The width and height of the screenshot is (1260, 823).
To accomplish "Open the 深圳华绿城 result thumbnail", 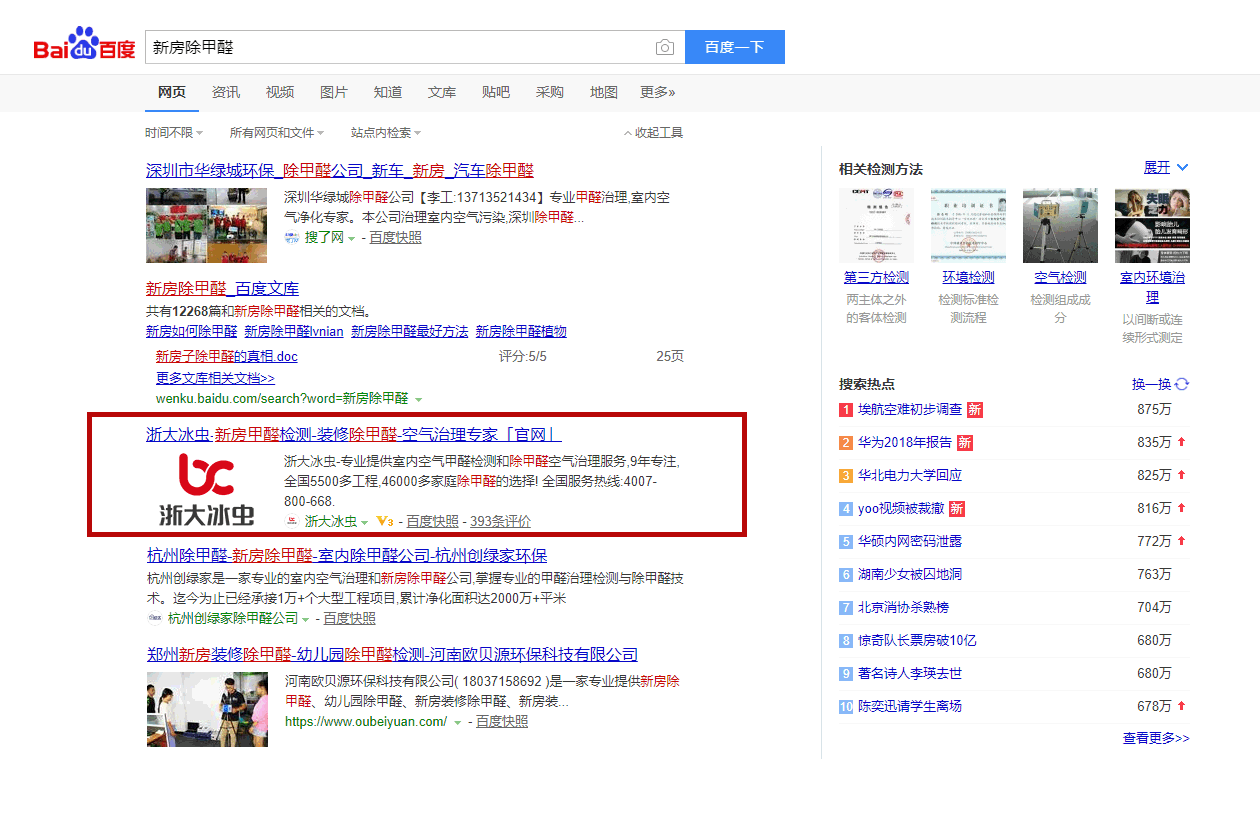I will (207, 226).
